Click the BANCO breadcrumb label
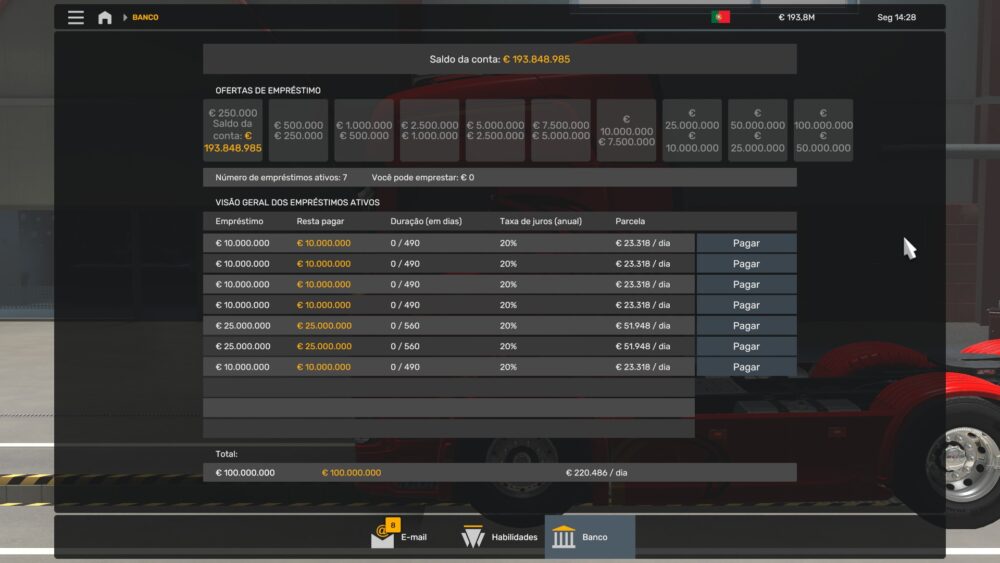This screenshot has width=1000, height=563. pos(145,17)
